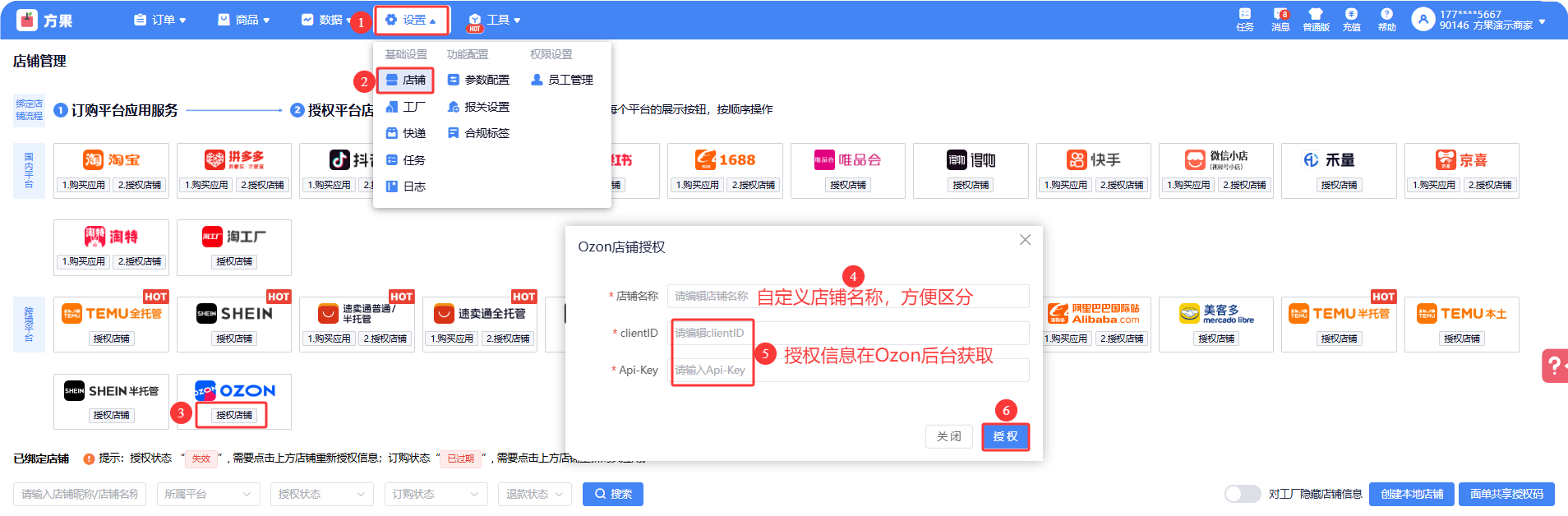The width and height of the screenshot is (1568, 516).
Task: Select the 快手 platform logo
Action: [x=1093, y=159]
